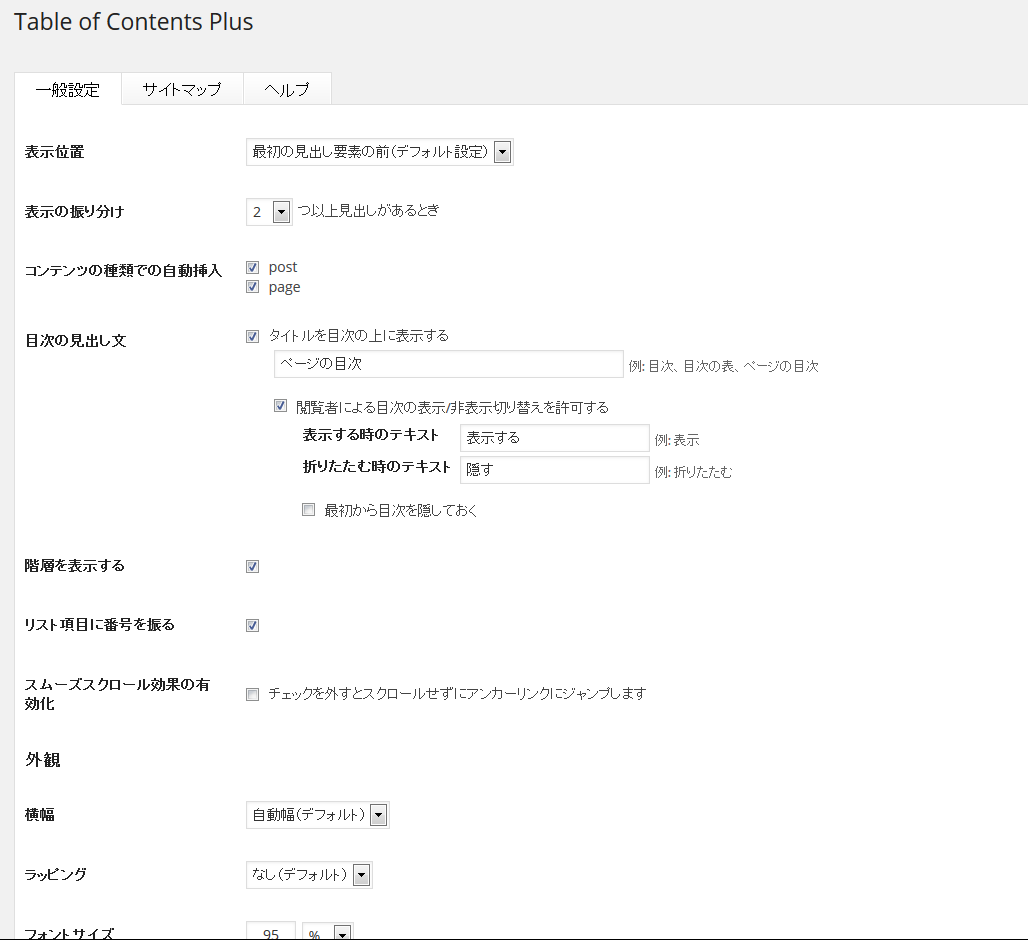
Task: Open the heading count dropdown showing 2
Action: point(269,212)
